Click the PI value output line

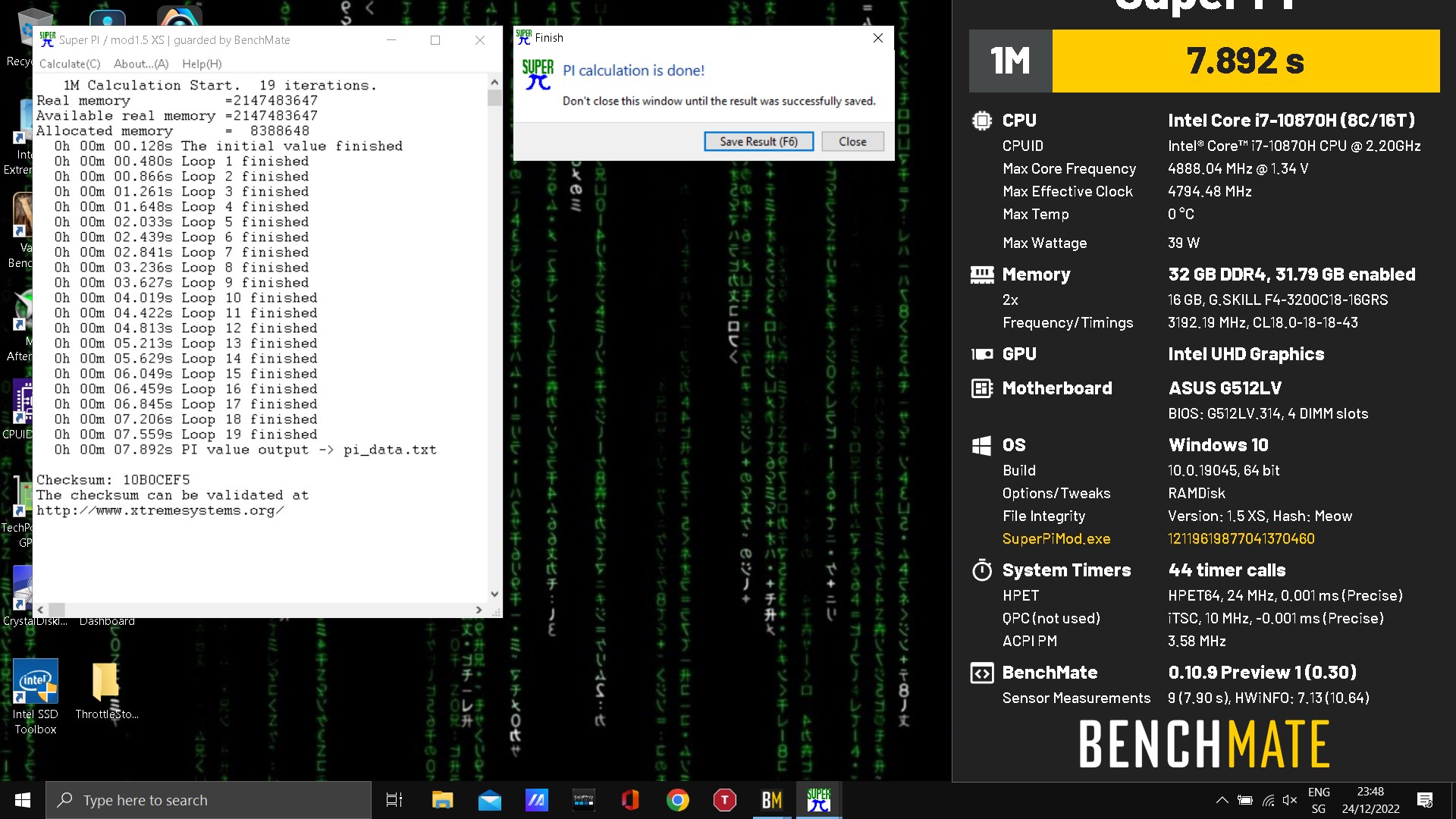pyautogui.click(x=245, y=450)
